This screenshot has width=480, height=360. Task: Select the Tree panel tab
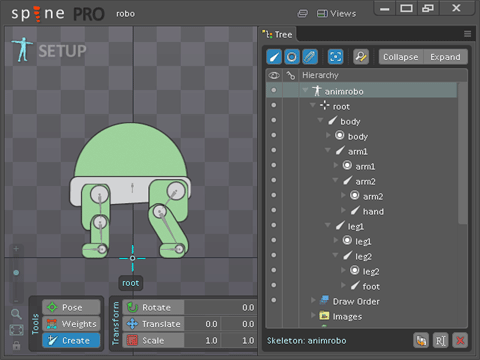(x=278, y=34)
